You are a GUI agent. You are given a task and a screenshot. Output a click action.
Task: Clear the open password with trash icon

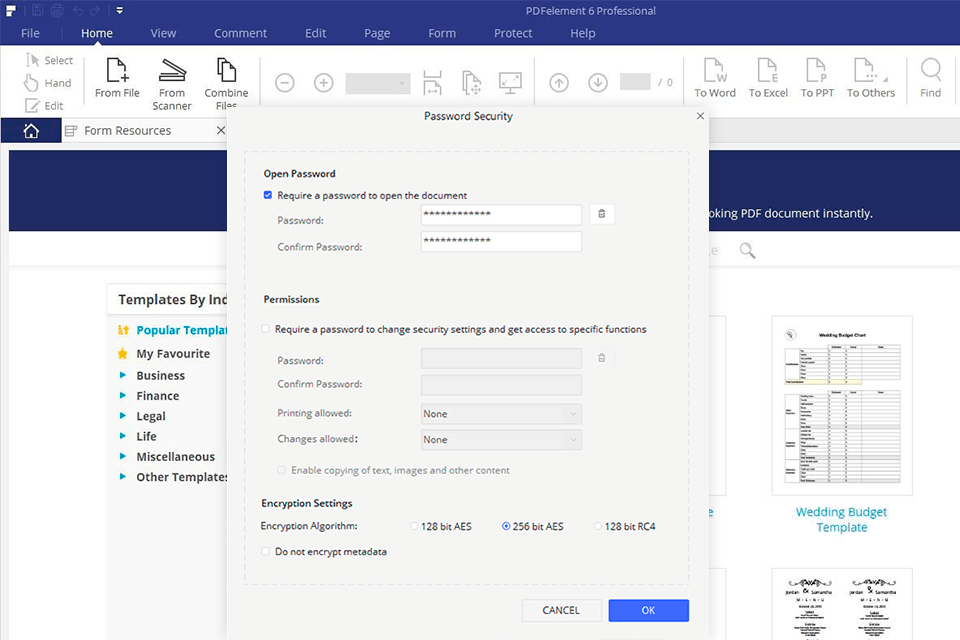click(x=602, y=214)
